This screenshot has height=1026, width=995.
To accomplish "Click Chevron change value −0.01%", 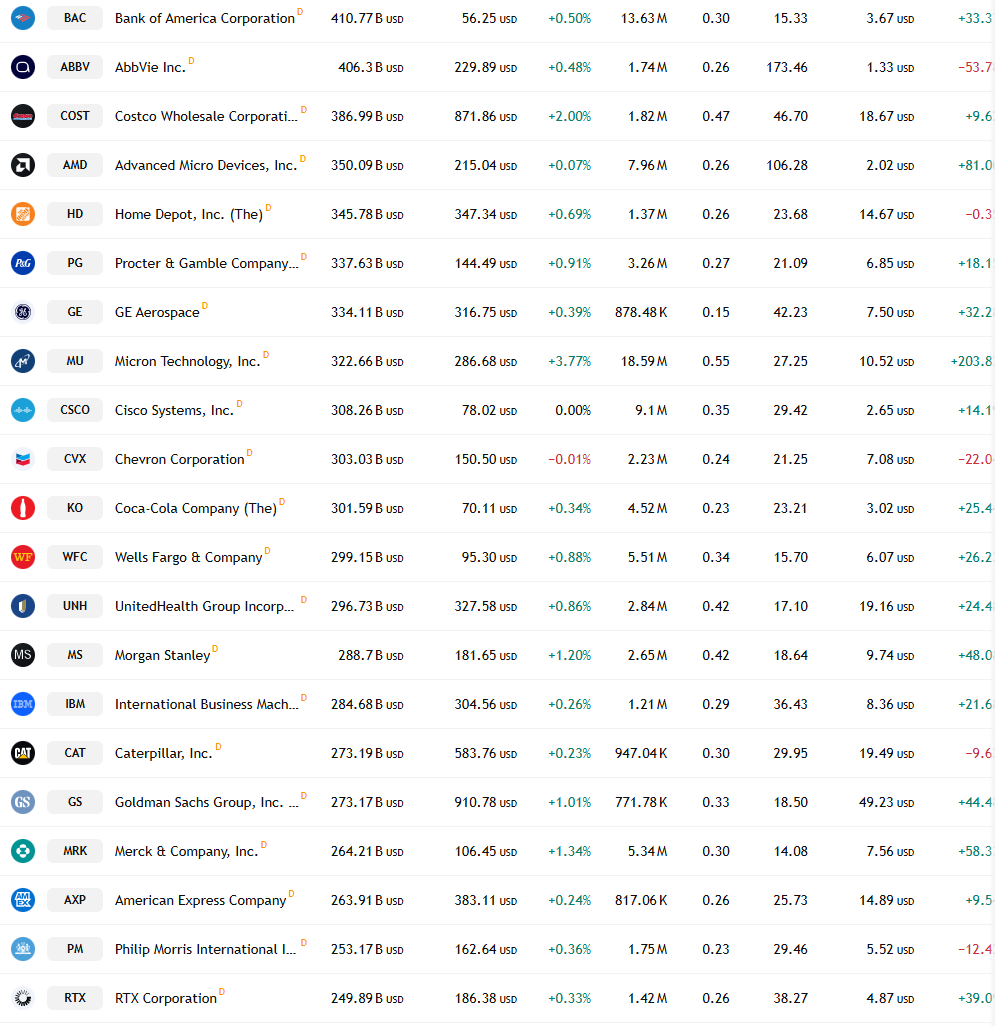I will (x=569, y=459).
